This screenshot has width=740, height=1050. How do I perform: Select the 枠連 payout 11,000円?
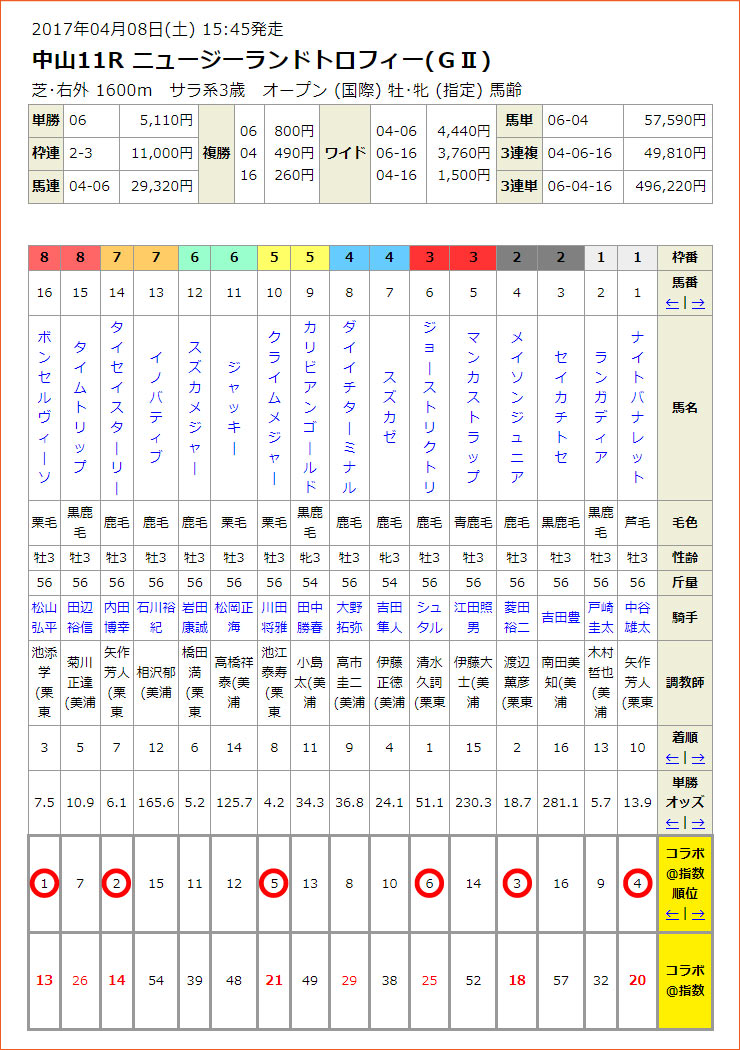[x=162, y=153]
